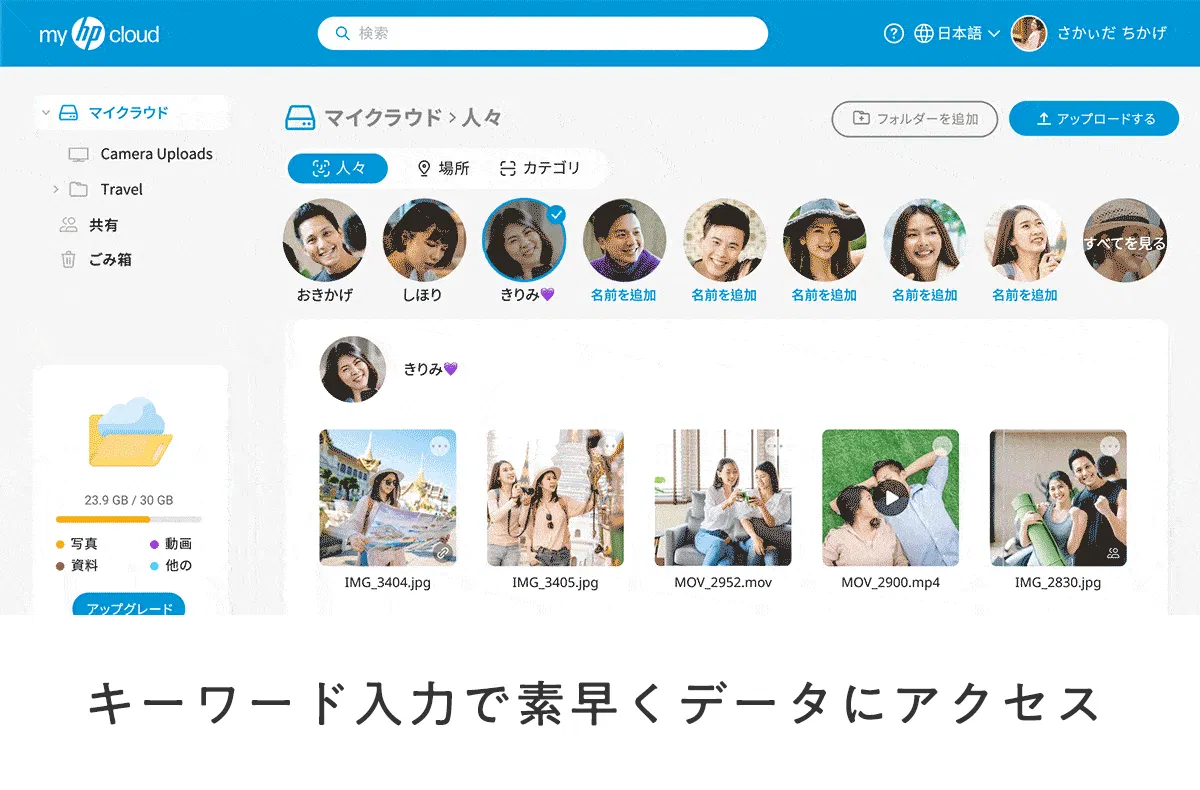1200x790 pixels.
Task: Switch to the カテゴリ tab
Action: [x=540, y=168]
